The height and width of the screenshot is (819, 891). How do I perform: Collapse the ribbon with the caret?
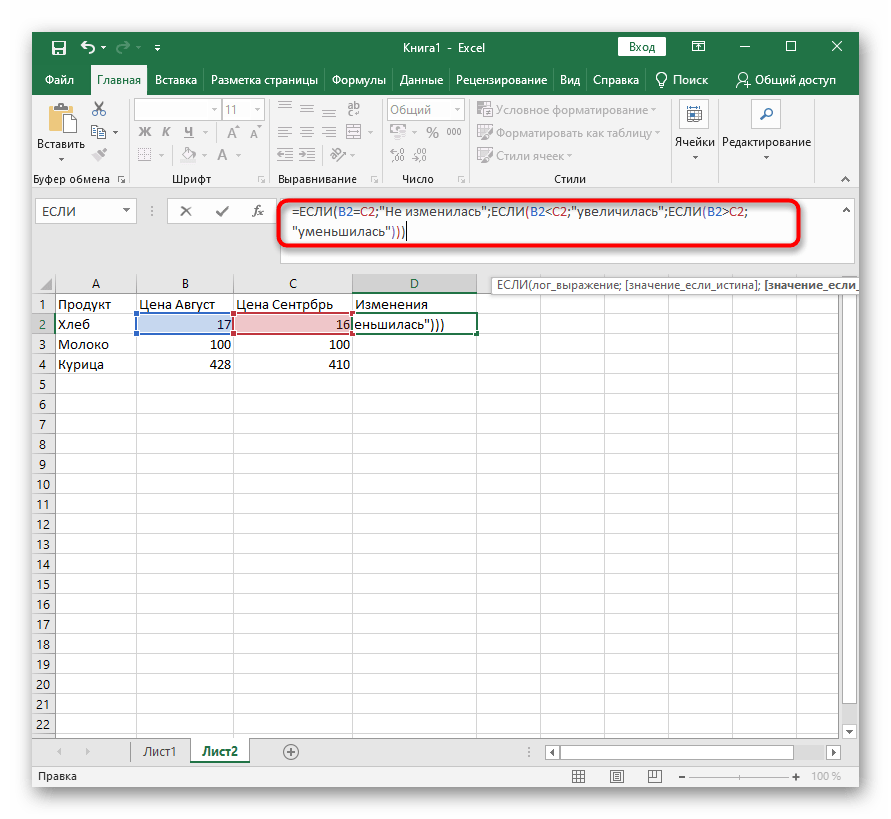tap(845, 180)
